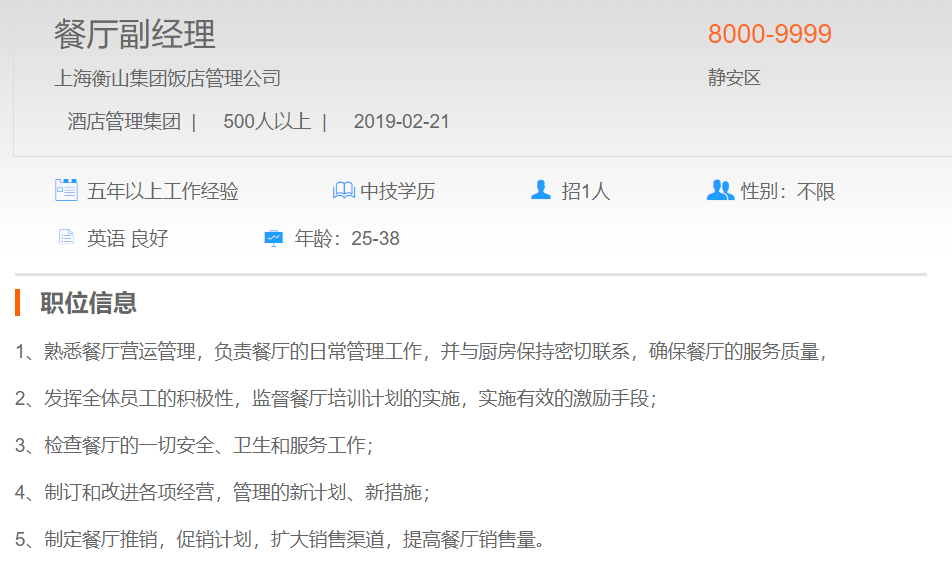Click the two-person icon beside 性别
The width and height of the screenshot is (952, 584).
point(720,190)
